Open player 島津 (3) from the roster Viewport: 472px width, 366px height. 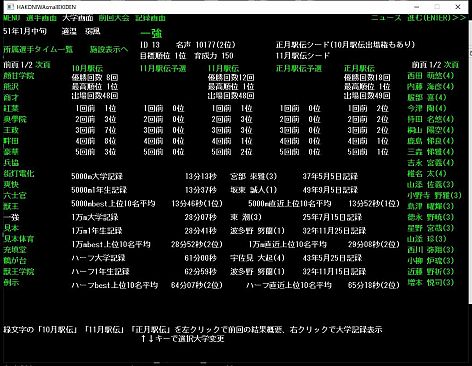pos(430,206)
